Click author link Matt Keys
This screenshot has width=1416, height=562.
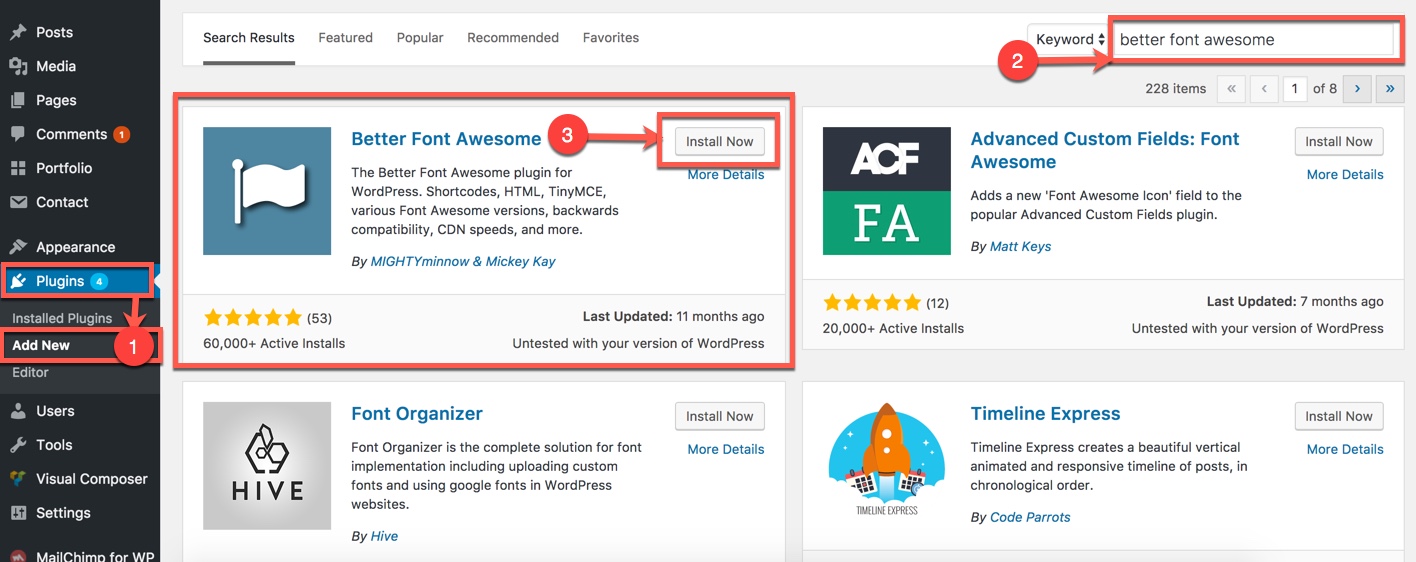click(x=1021, y=246)
